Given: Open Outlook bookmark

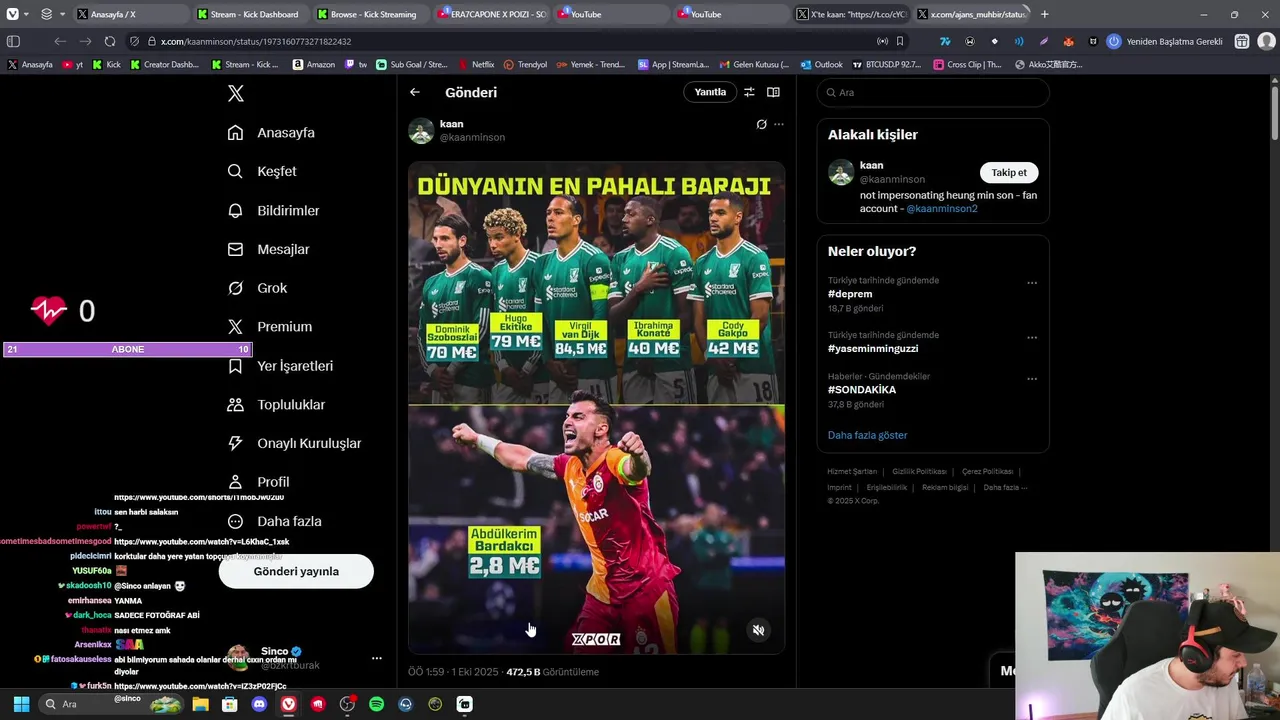Looking at the screenshot, I should 821,64.
